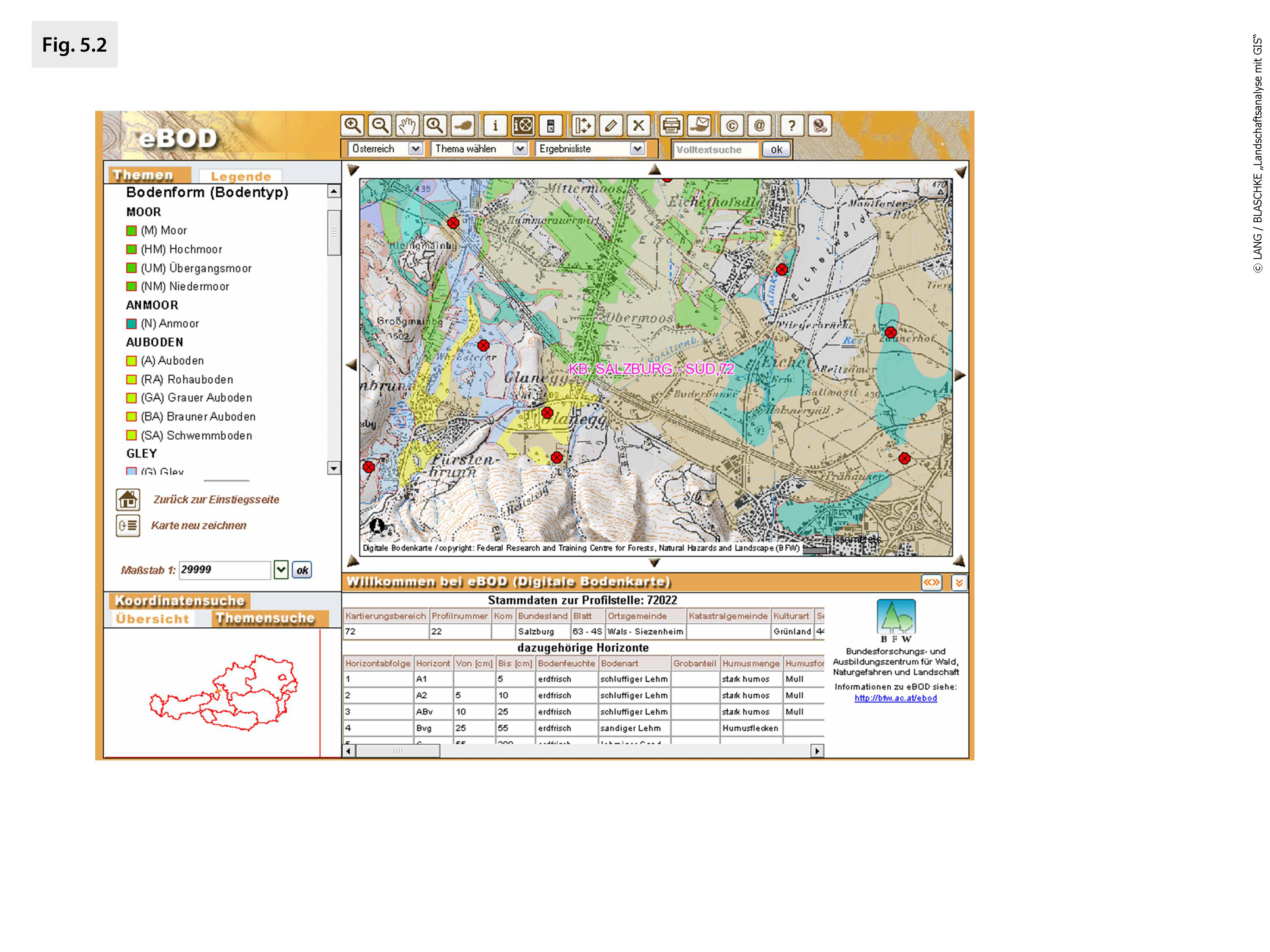Zoom to full Austria extent icon

tap(463, 125)
